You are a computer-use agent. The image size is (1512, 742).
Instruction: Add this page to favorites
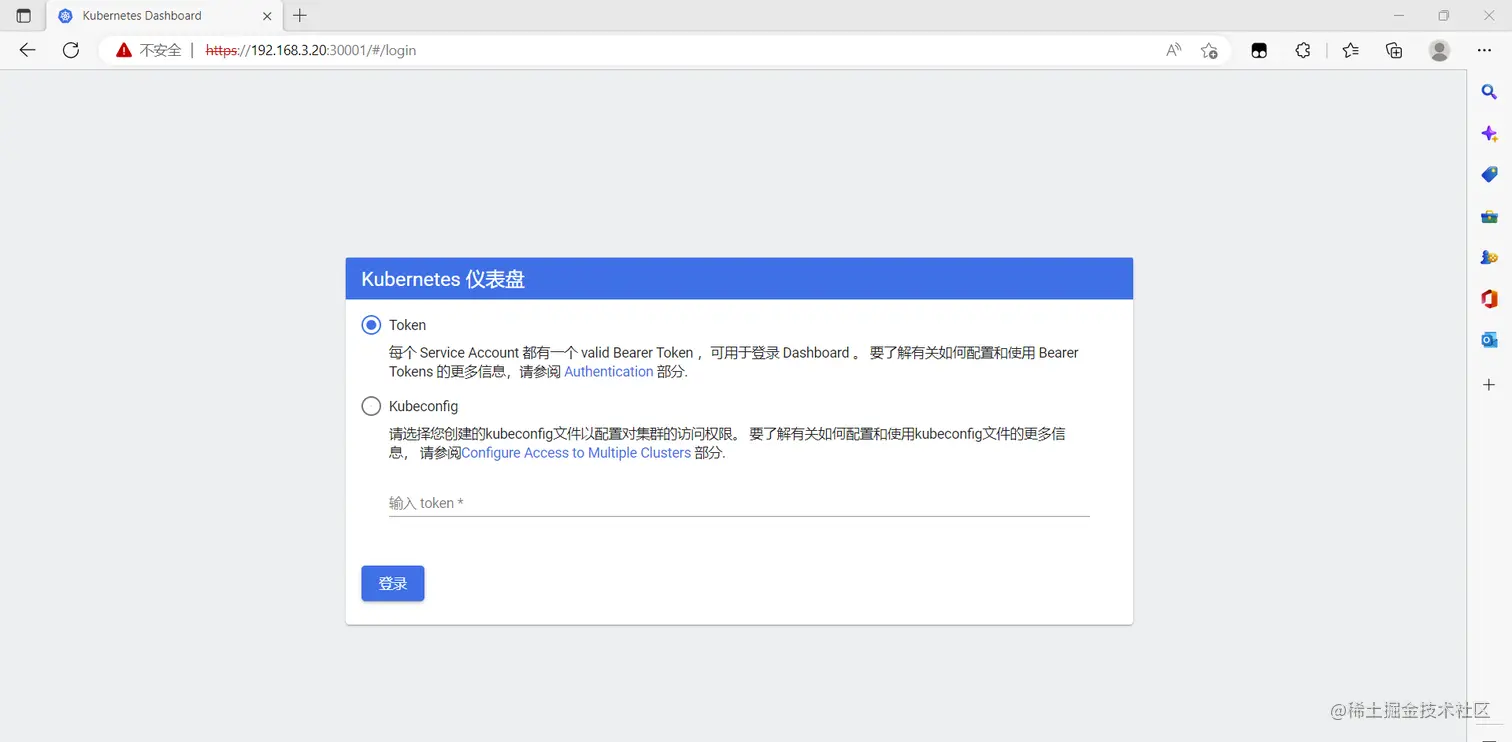point(1209,50)
